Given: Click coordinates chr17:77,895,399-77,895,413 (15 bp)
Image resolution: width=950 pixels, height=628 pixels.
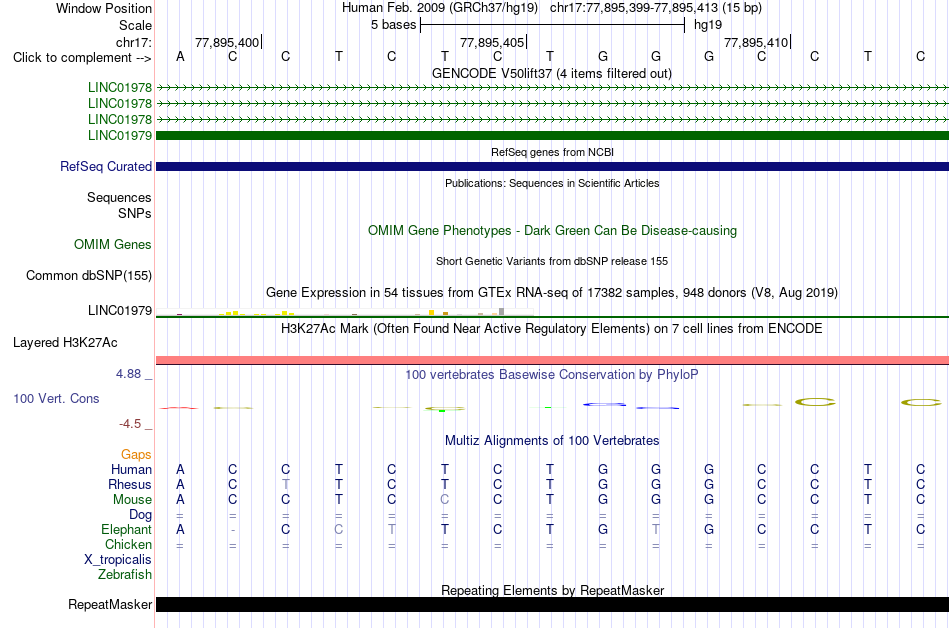Looking at the screenshot, I should point(656,8).
